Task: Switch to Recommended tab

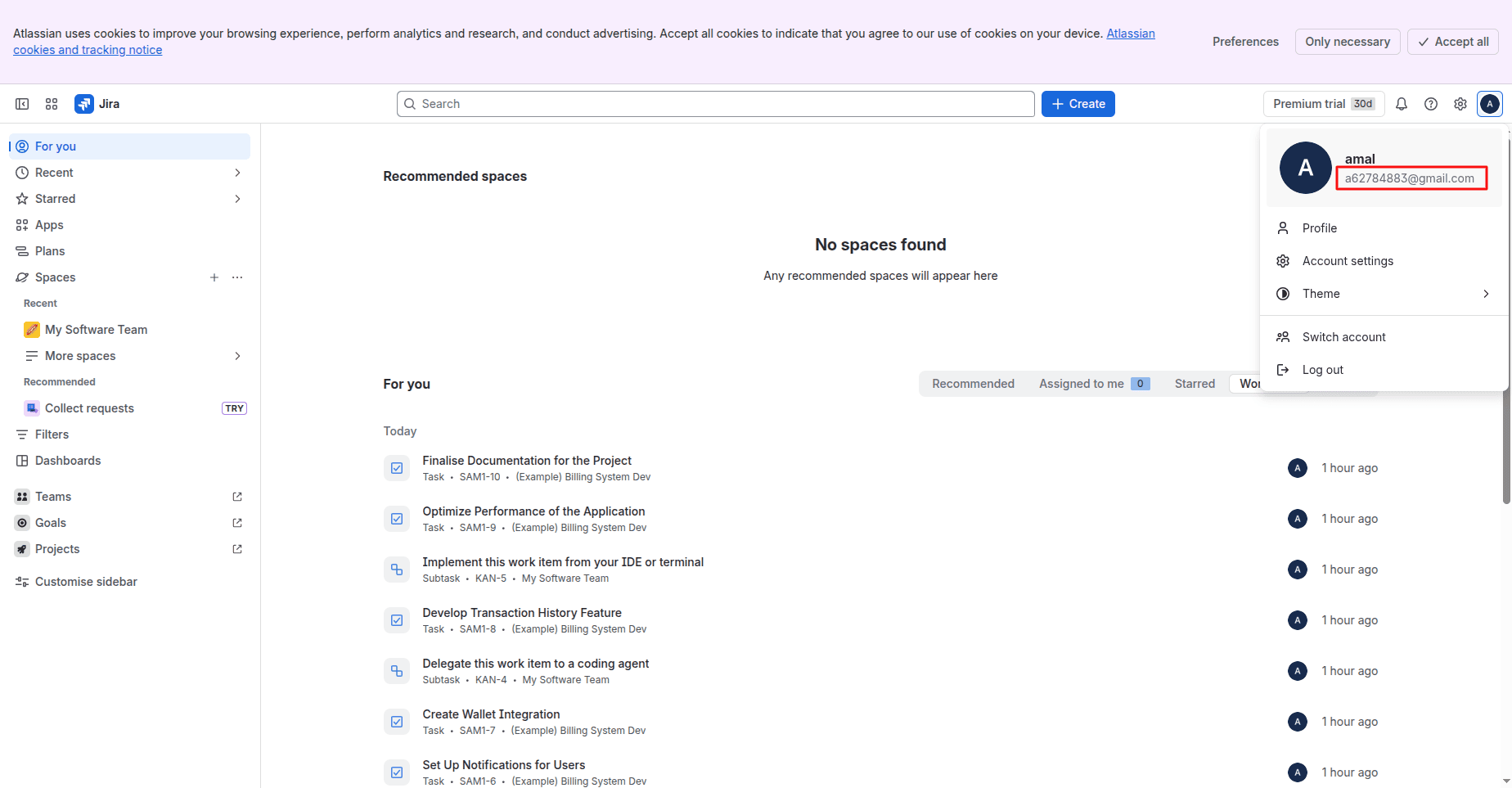Action: tap(973, 384)
